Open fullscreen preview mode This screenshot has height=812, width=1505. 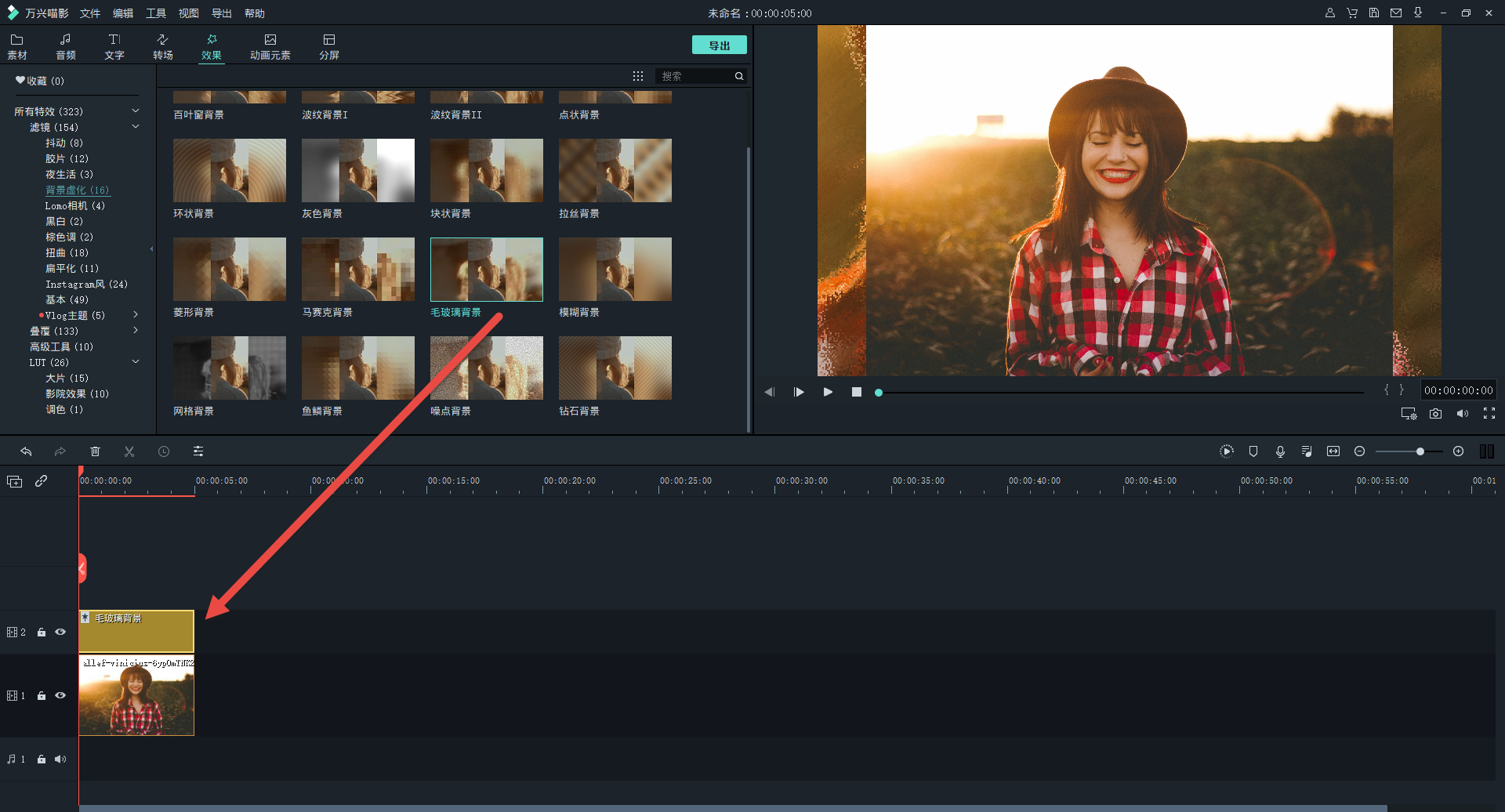1489,414
